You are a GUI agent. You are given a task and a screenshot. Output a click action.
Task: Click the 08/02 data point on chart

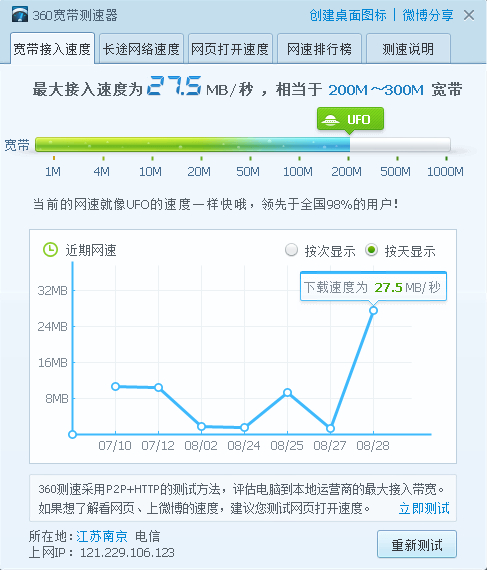pos(201,426)
